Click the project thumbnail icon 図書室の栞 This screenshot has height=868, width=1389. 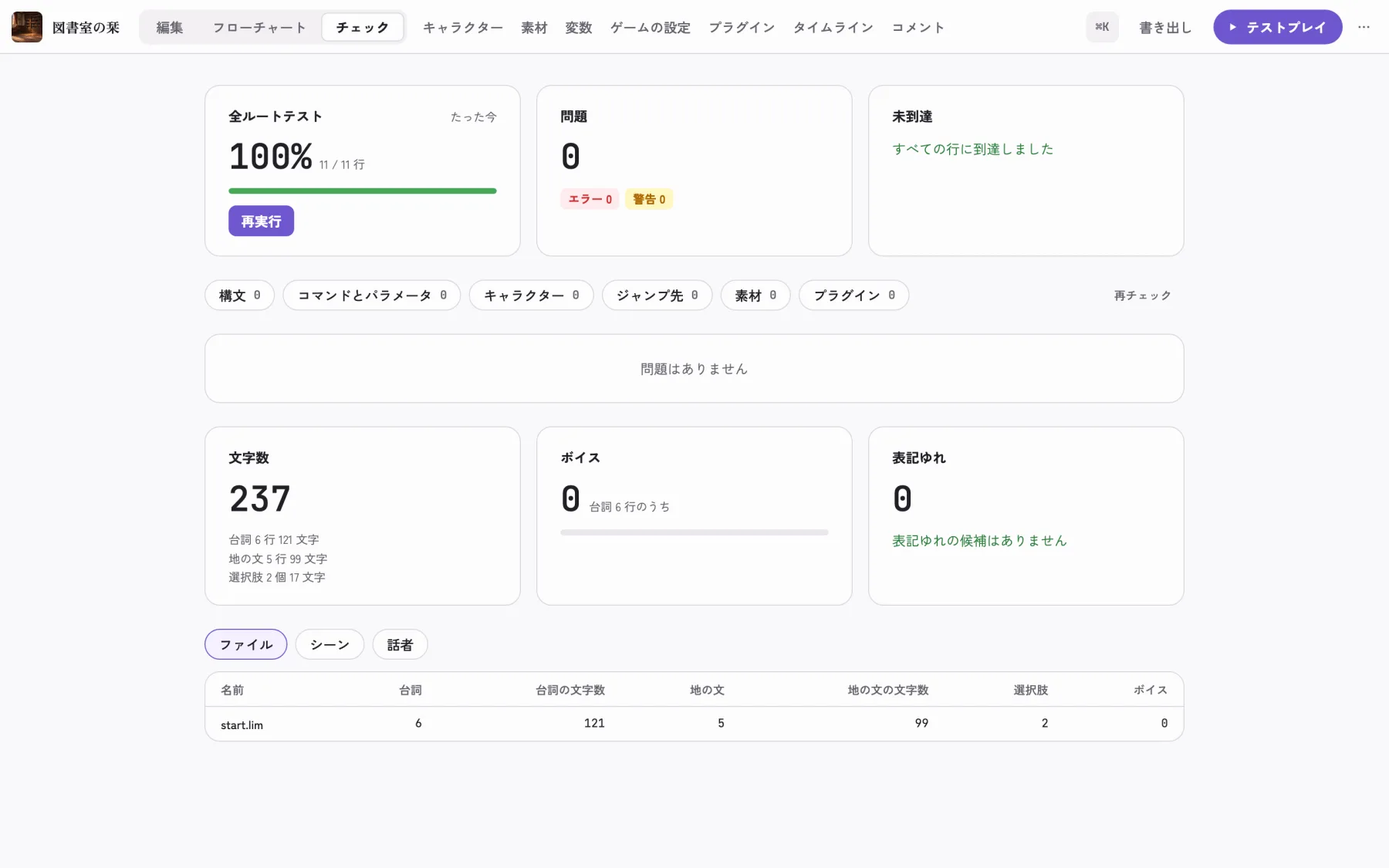tap(27, 27)
